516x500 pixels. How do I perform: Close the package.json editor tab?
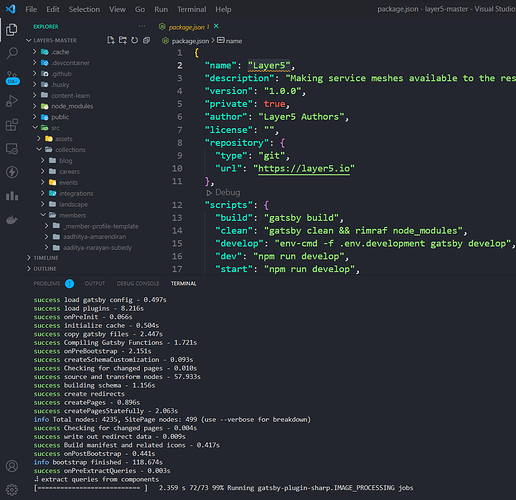(x=216, y=26)
